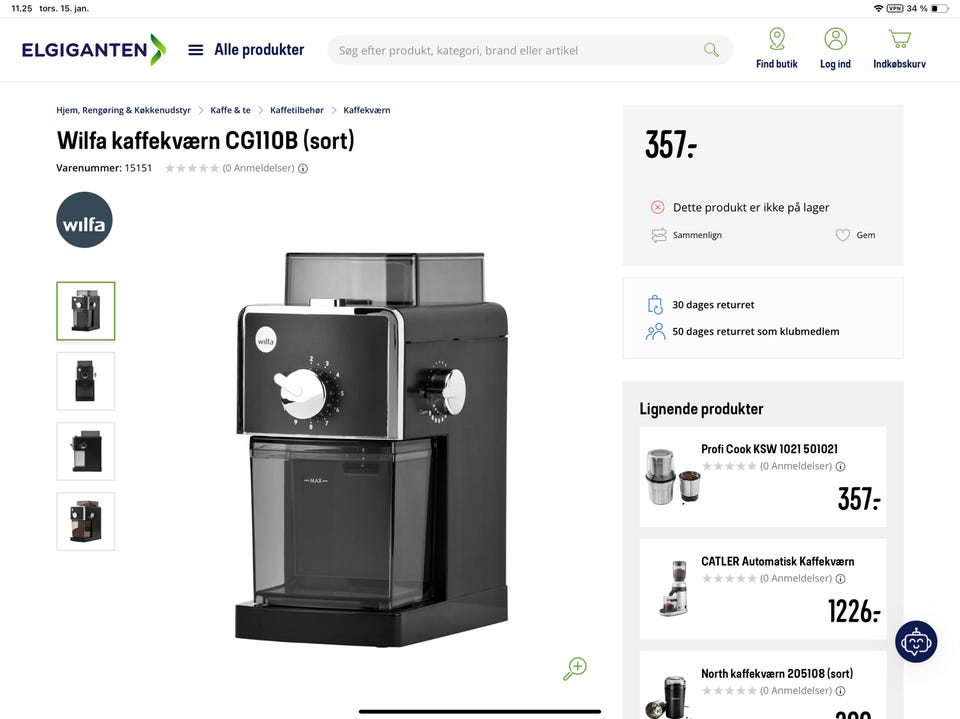Image resolution: width=960 pixels, height=719 pixels.
Task: Toggle Sammenlign compare for this product
Action: pos(686,235)
